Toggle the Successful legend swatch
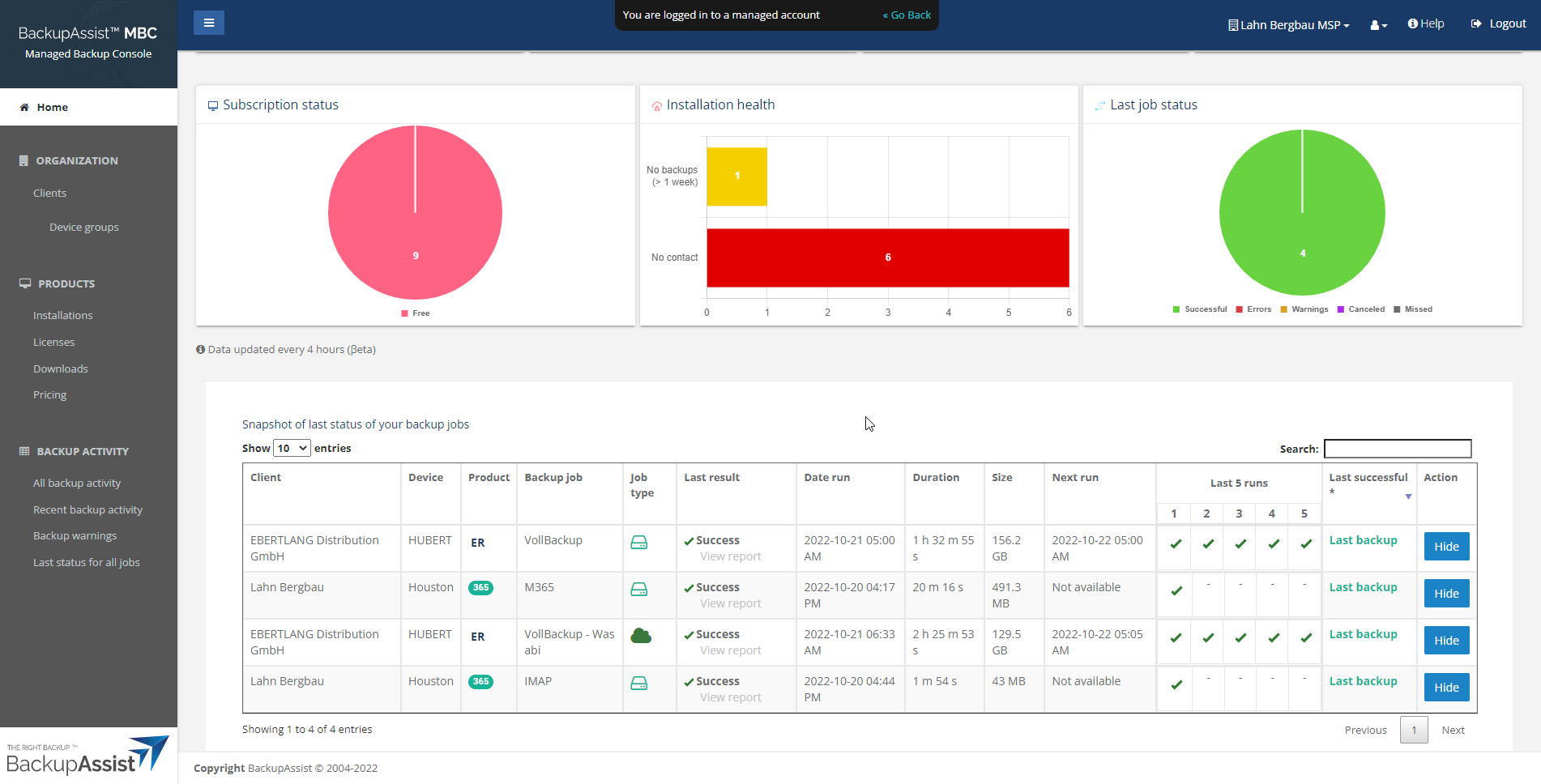This screenshot has width=1541, height=784. coord(1176,309)
